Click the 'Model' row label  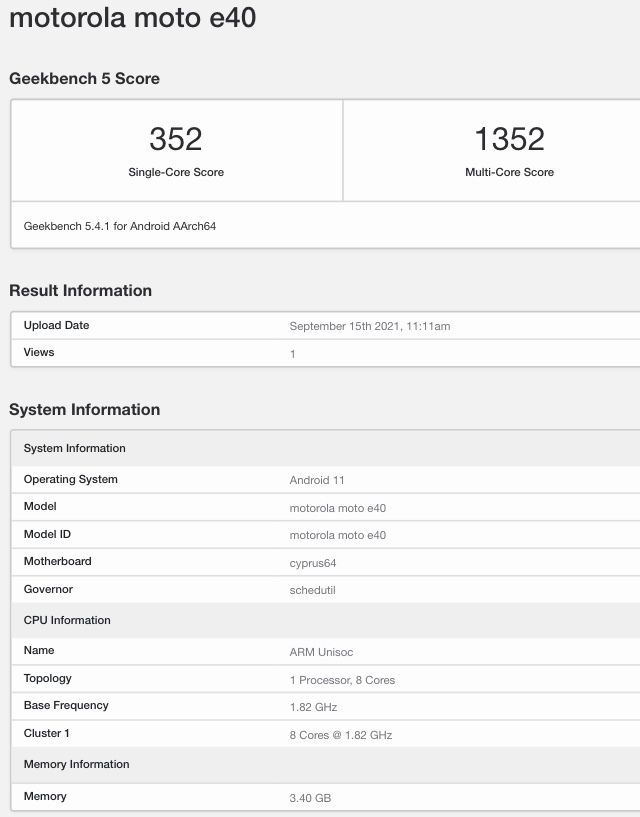click(40, 506)
